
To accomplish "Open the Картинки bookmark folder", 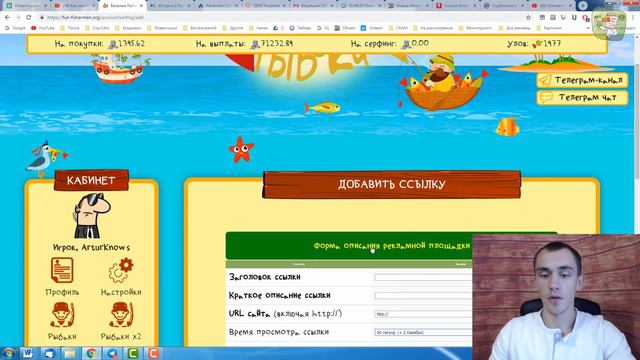I will coord(549,28).
